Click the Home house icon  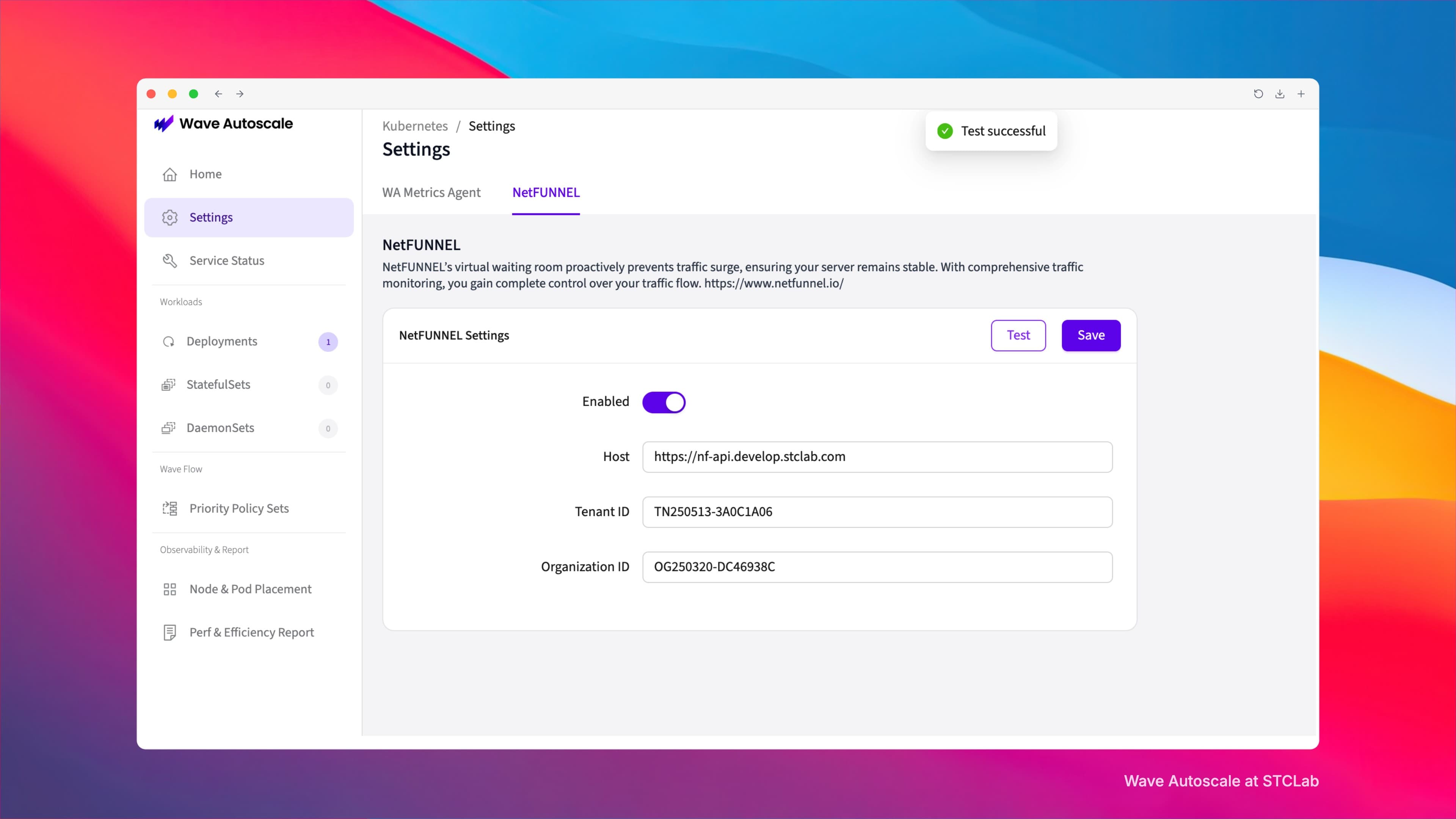169,174
